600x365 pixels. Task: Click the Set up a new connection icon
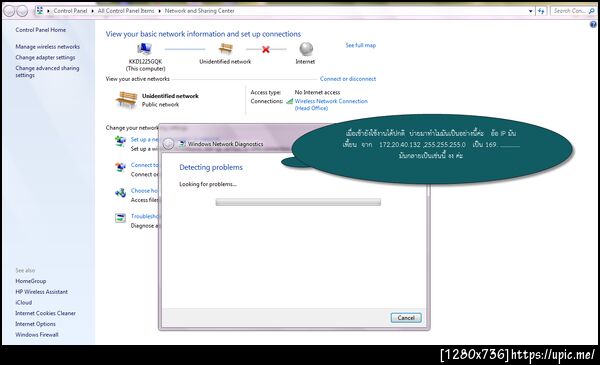(x=121, y=142)
